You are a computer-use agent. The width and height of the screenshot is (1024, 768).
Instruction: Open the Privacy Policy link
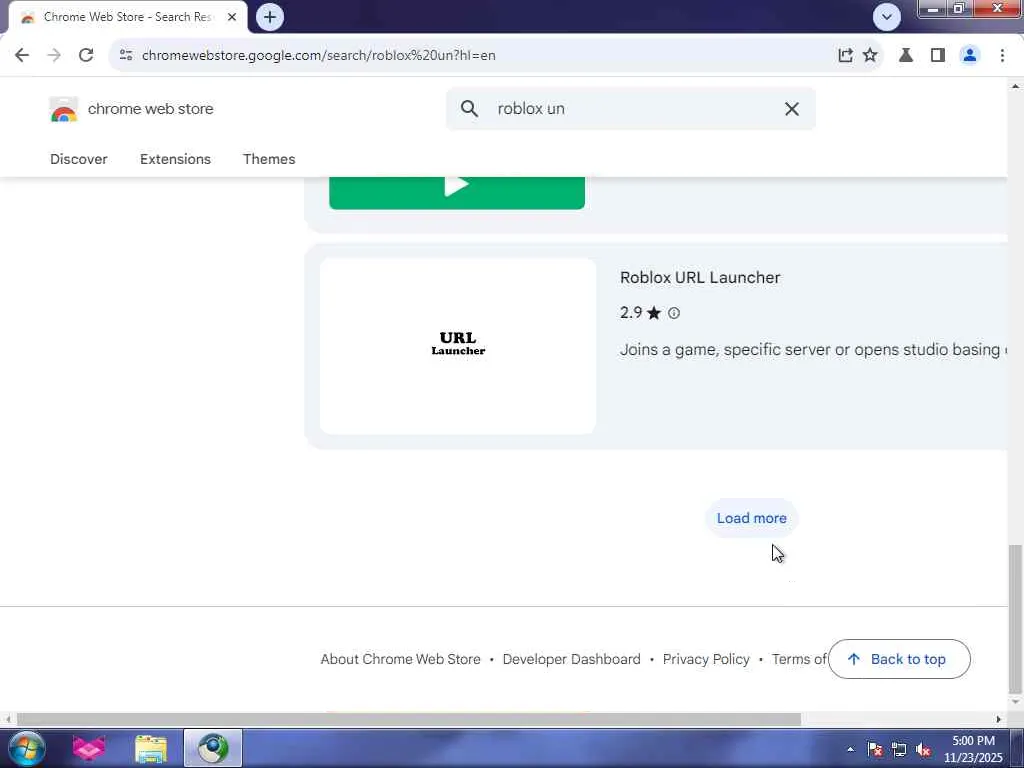coord(706,660)
